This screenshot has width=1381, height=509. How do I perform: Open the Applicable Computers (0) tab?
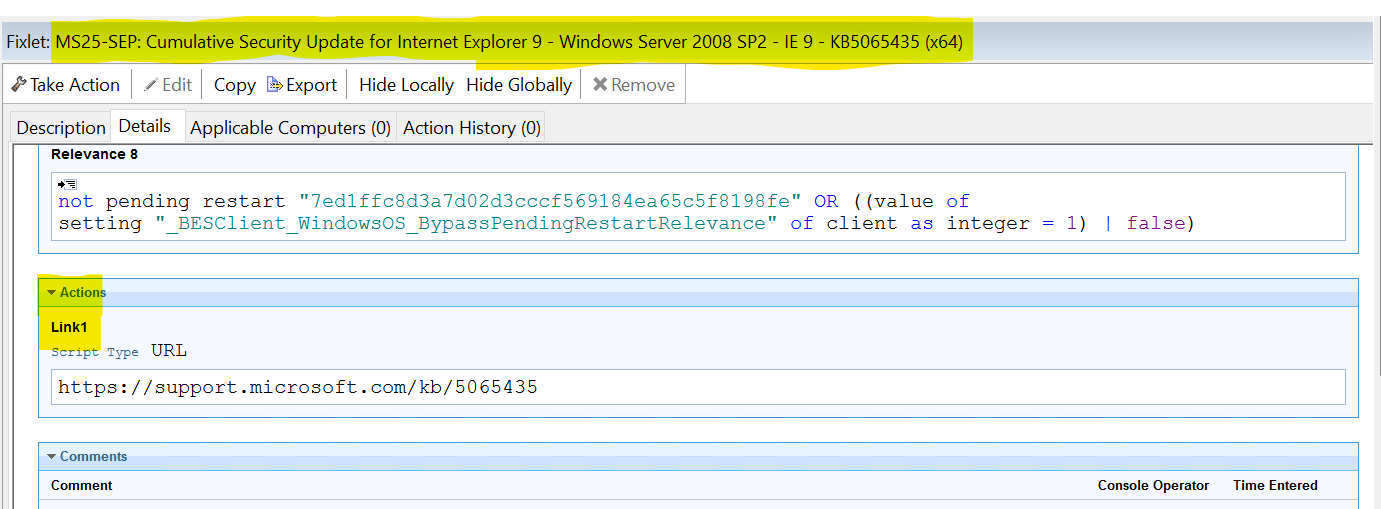[290, 128]
